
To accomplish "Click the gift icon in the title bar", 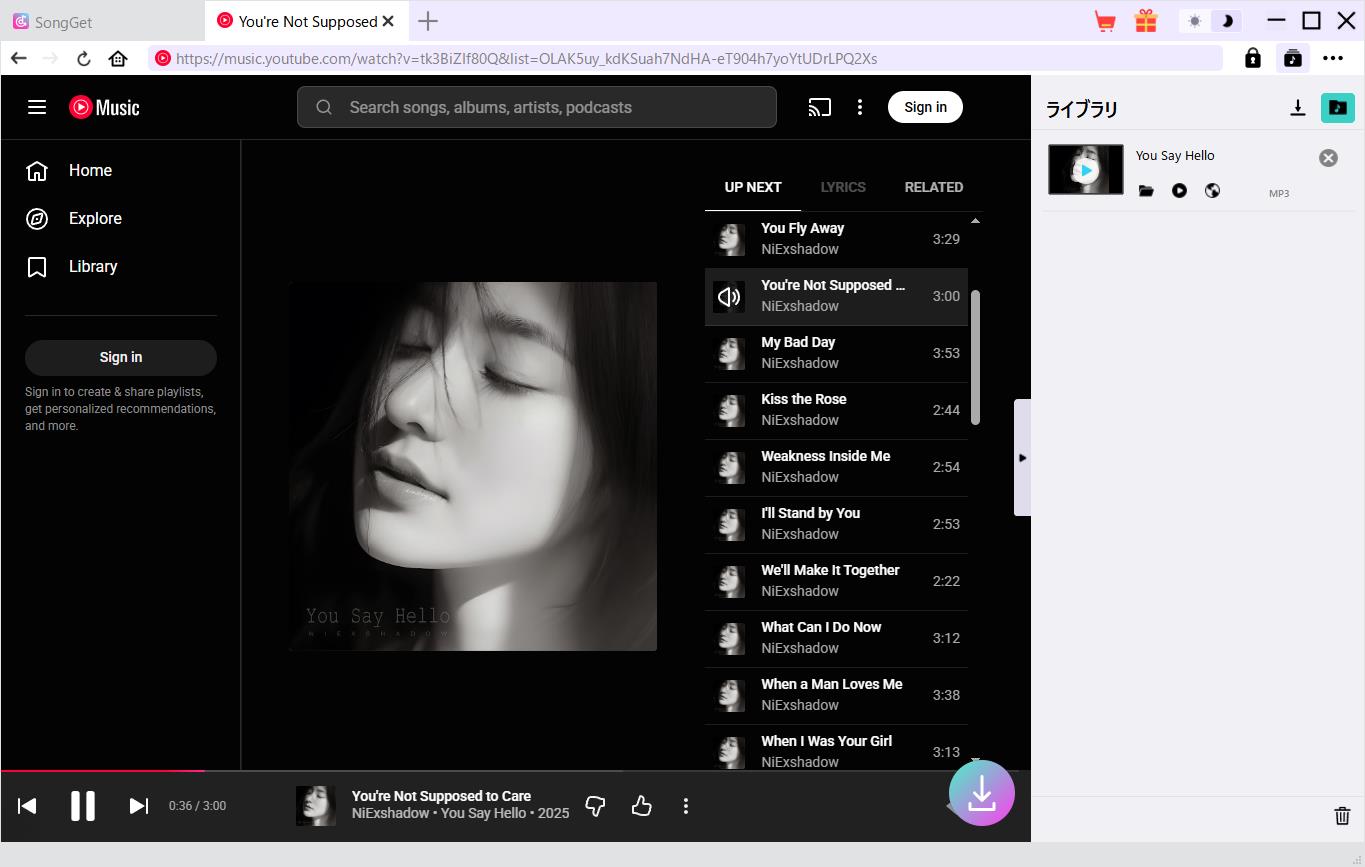I will pos(1145,20).
